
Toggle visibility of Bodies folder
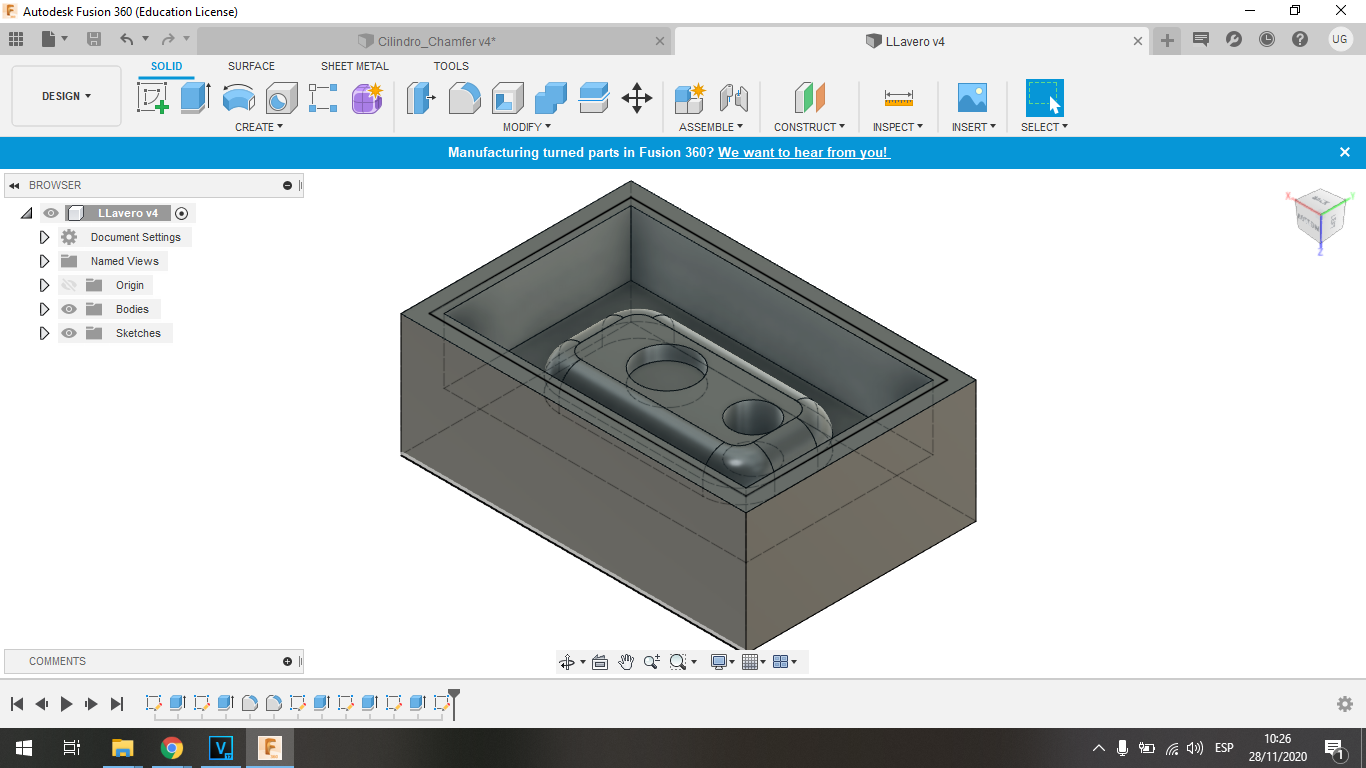[x=69, y=309]
